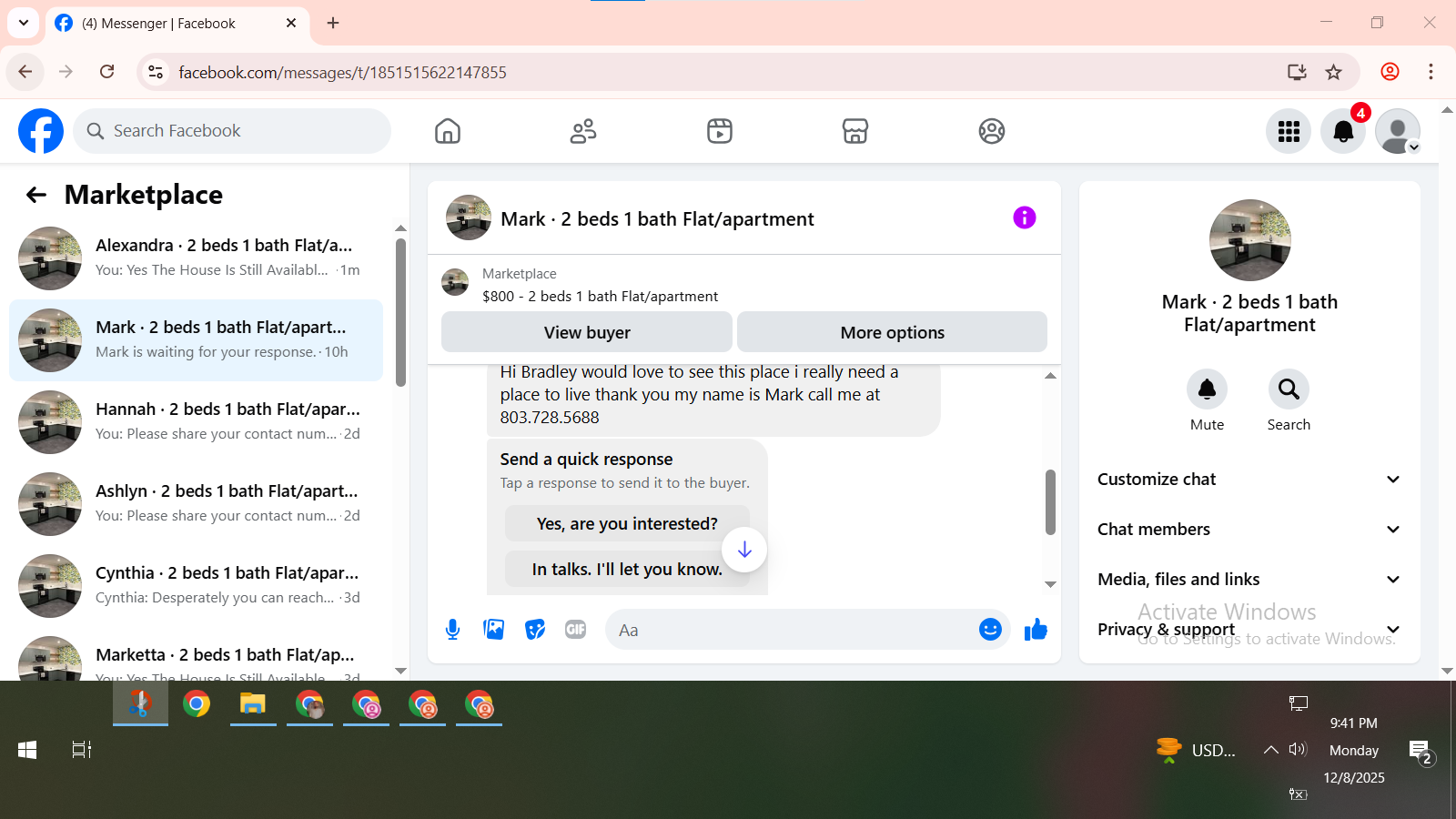Open the emoji picker smiley icon
This screenshot has width=1456, height=819.
click(x=990, y=629)
